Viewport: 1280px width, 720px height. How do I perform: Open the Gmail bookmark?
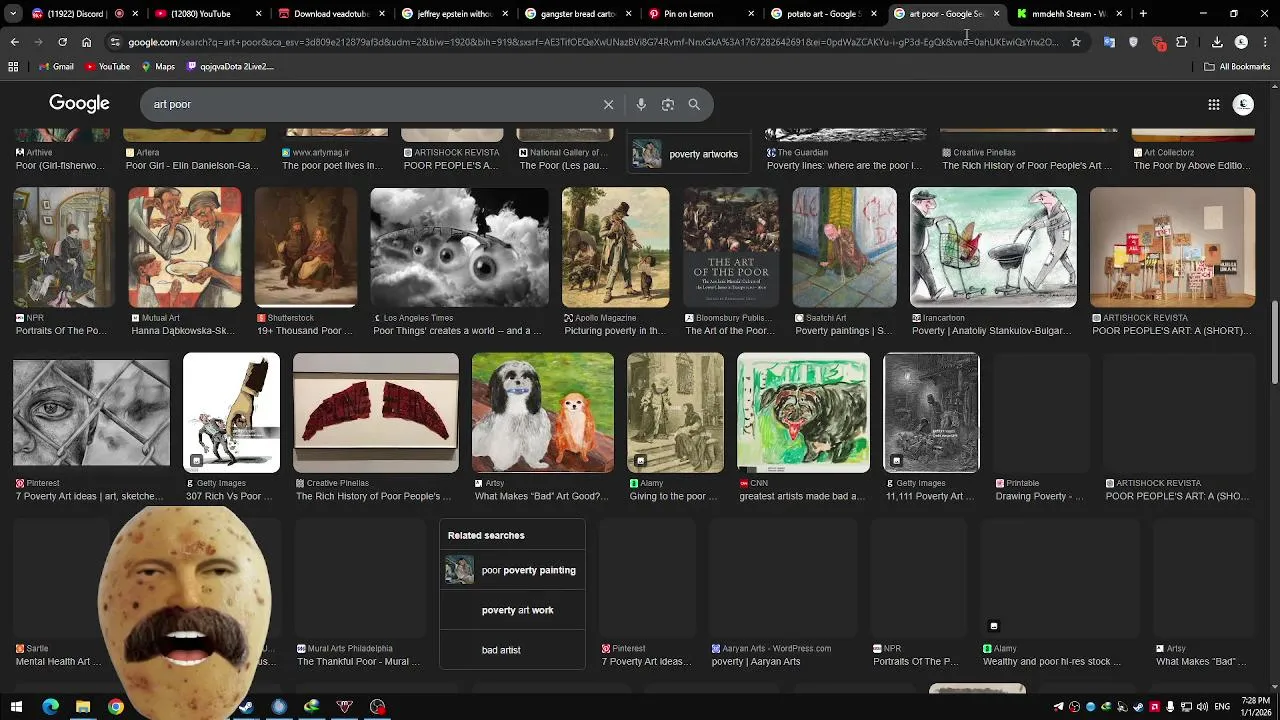55,66
